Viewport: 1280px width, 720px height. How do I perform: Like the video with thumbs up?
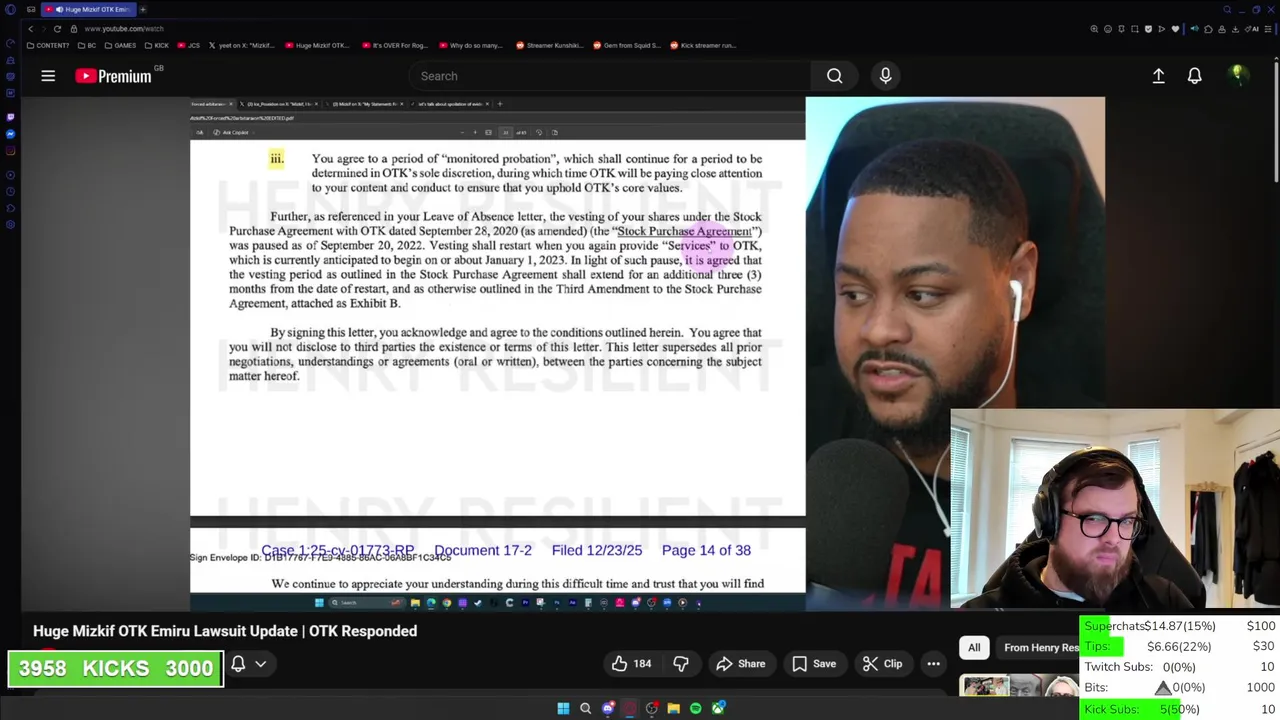click(x=631, y=664)
